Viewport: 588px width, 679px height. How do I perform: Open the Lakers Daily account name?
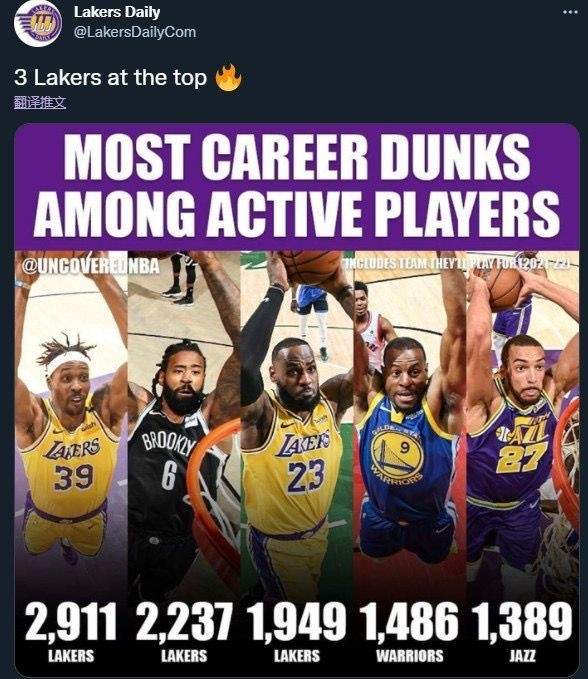click(117, 12)
